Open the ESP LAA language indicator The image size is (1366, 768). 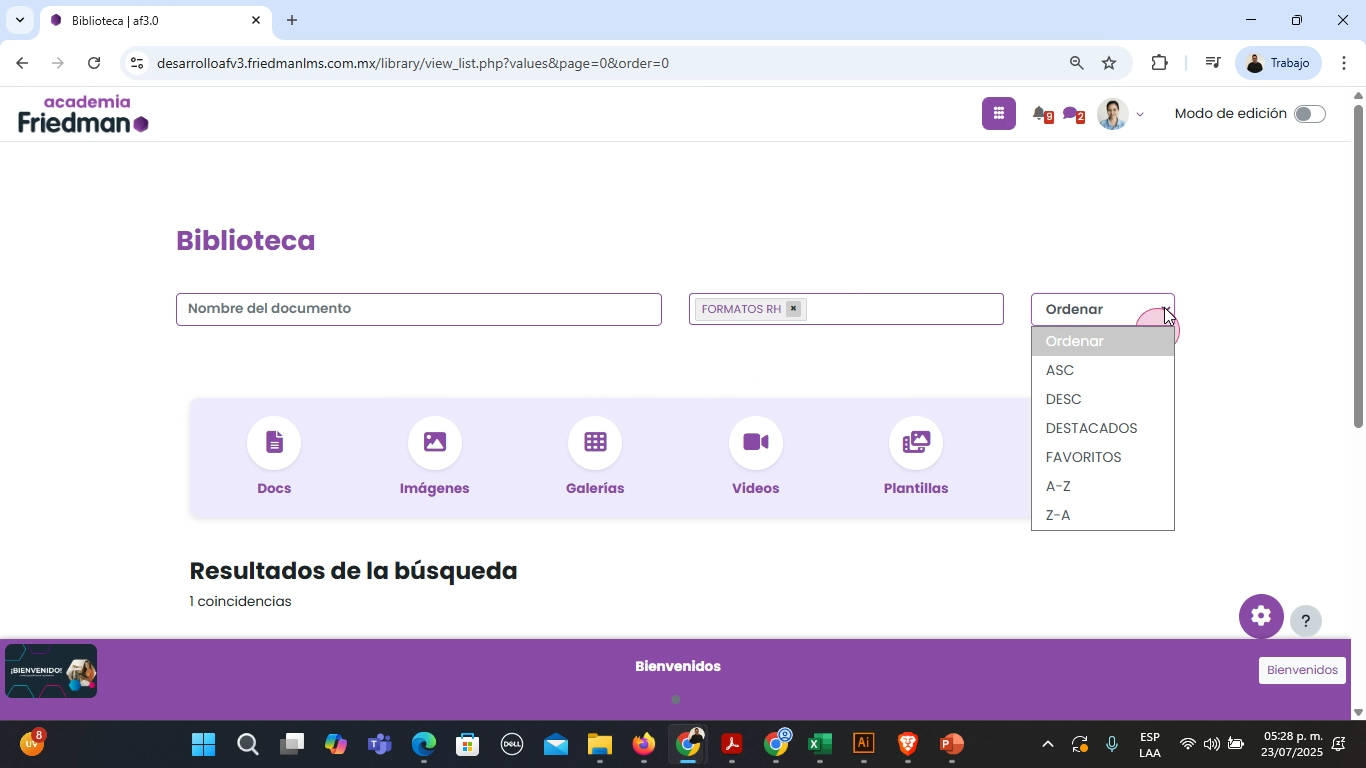pos(1150,745)
